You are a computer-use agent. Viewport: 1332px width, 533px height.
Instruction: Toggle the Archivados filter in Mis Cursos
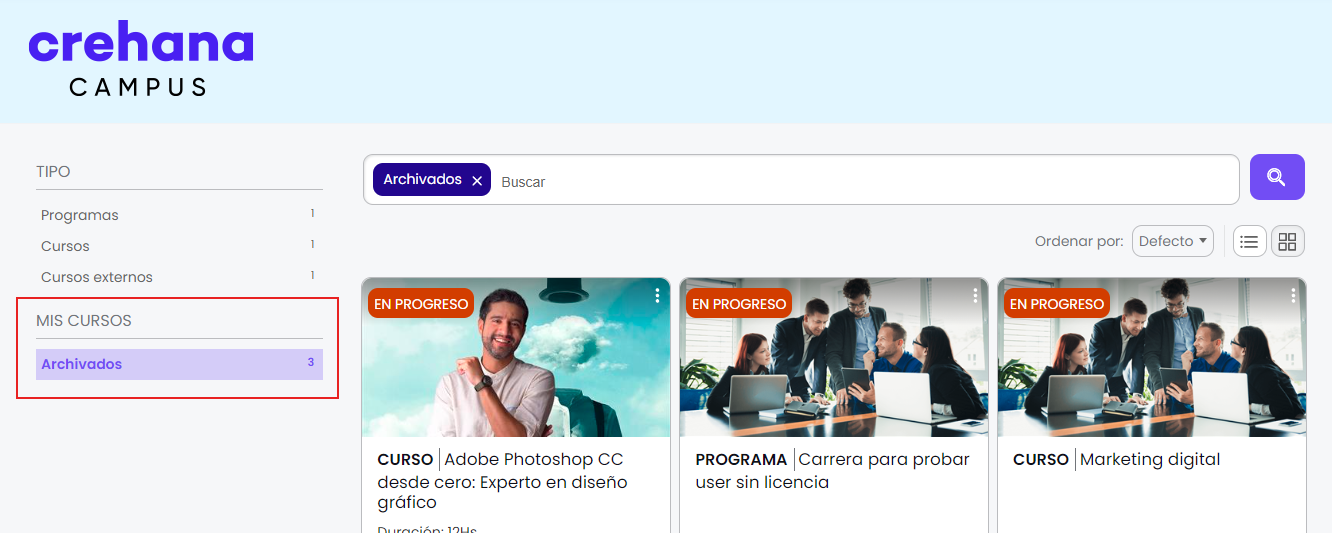coord(179,364)
